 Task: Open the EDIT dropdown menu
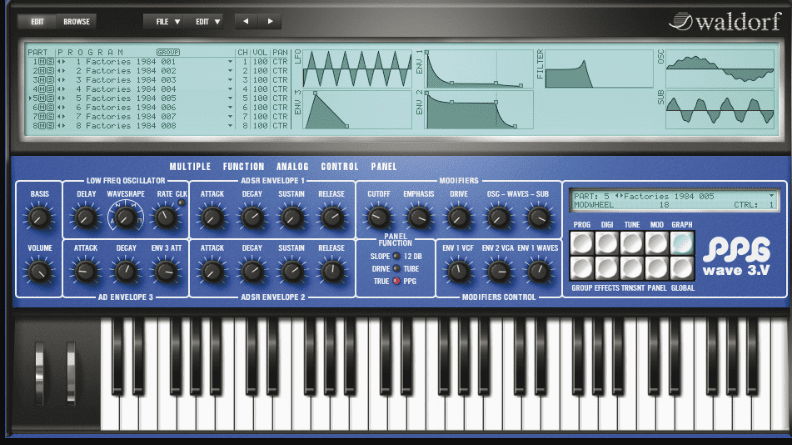click(x=208, y=21)
